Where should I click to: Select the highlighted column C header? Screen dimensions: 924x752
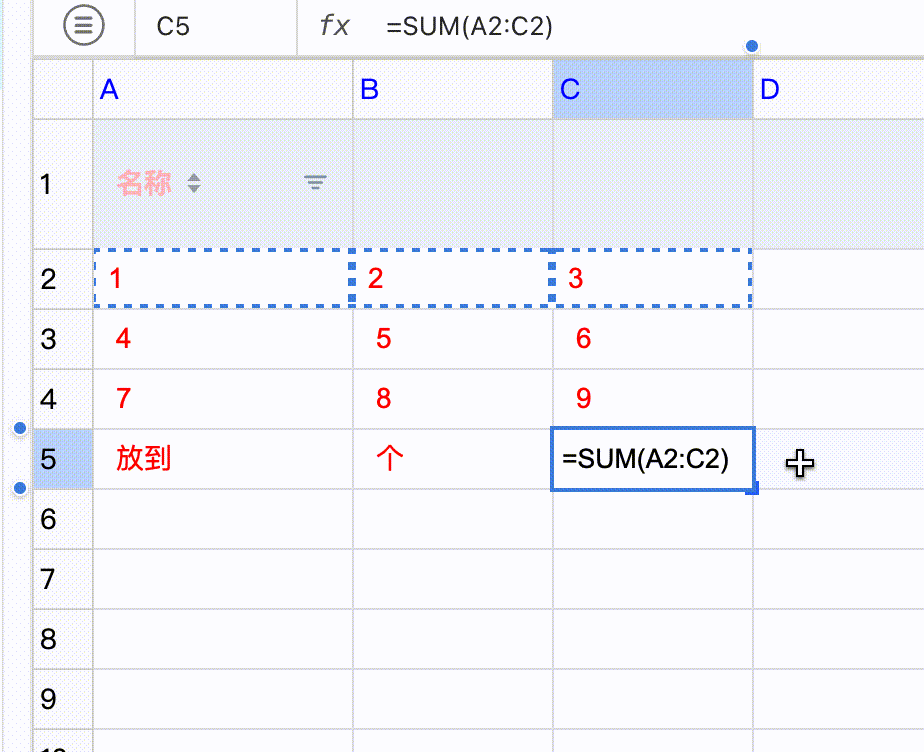click(652, 90)
